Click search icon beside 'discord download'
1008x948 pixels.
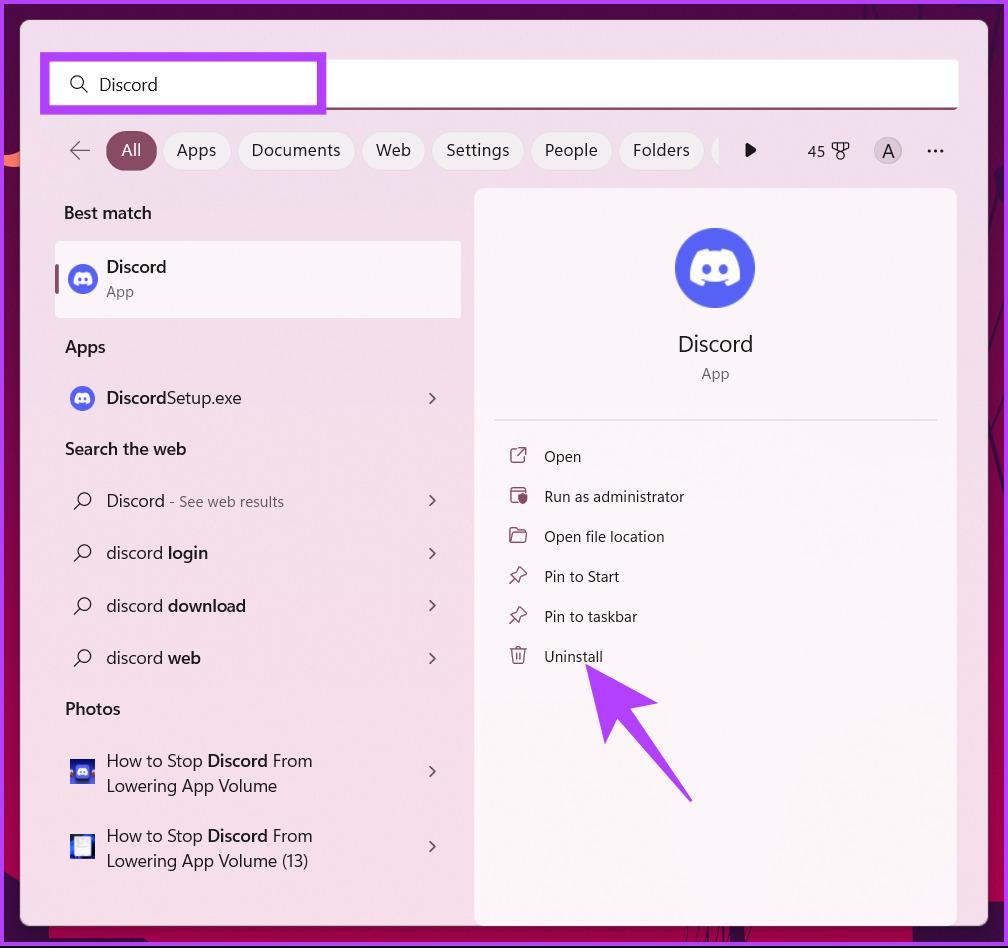(x=82, y=605)
